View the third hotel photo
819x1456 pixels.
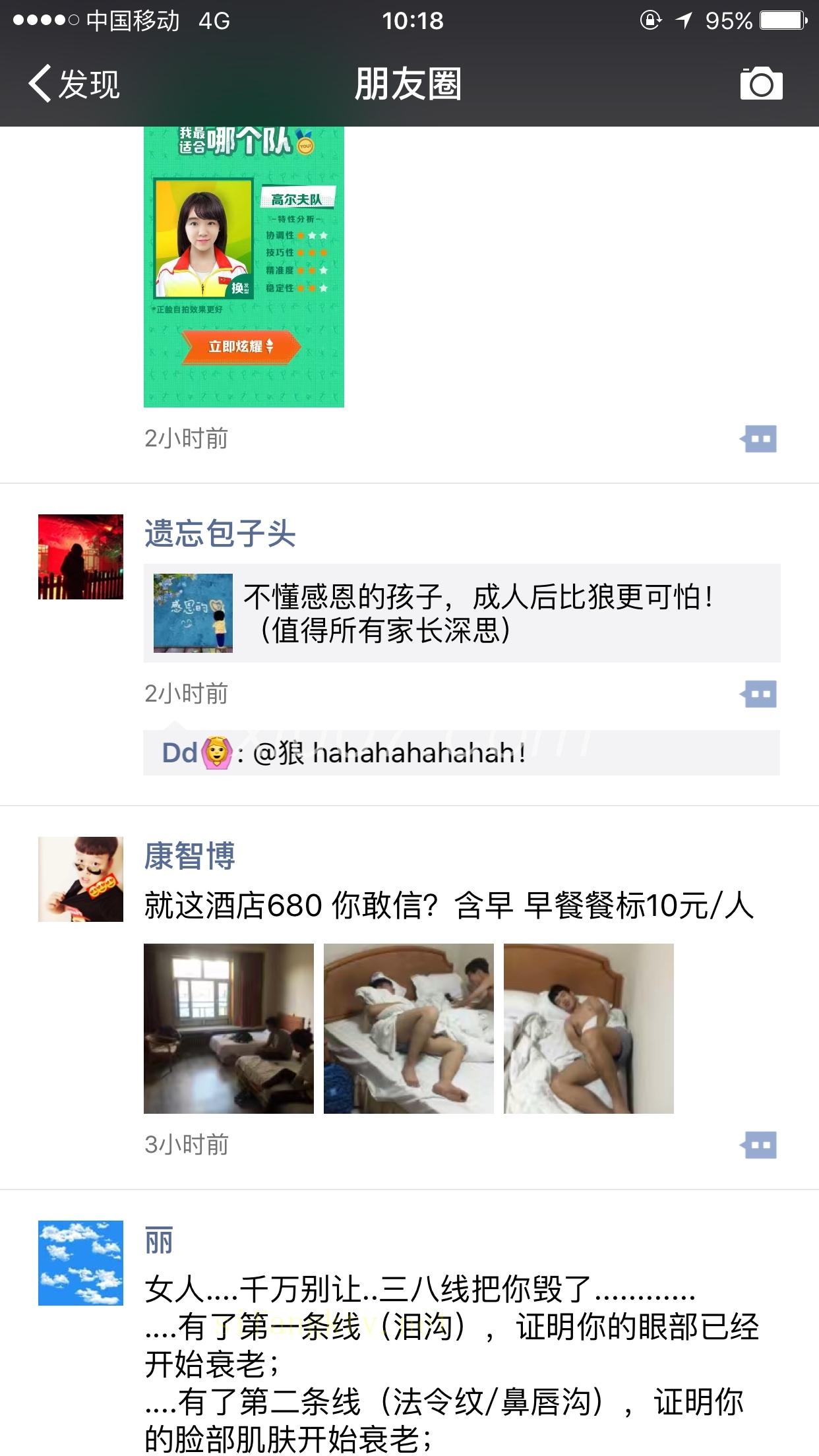(589, 1029)
